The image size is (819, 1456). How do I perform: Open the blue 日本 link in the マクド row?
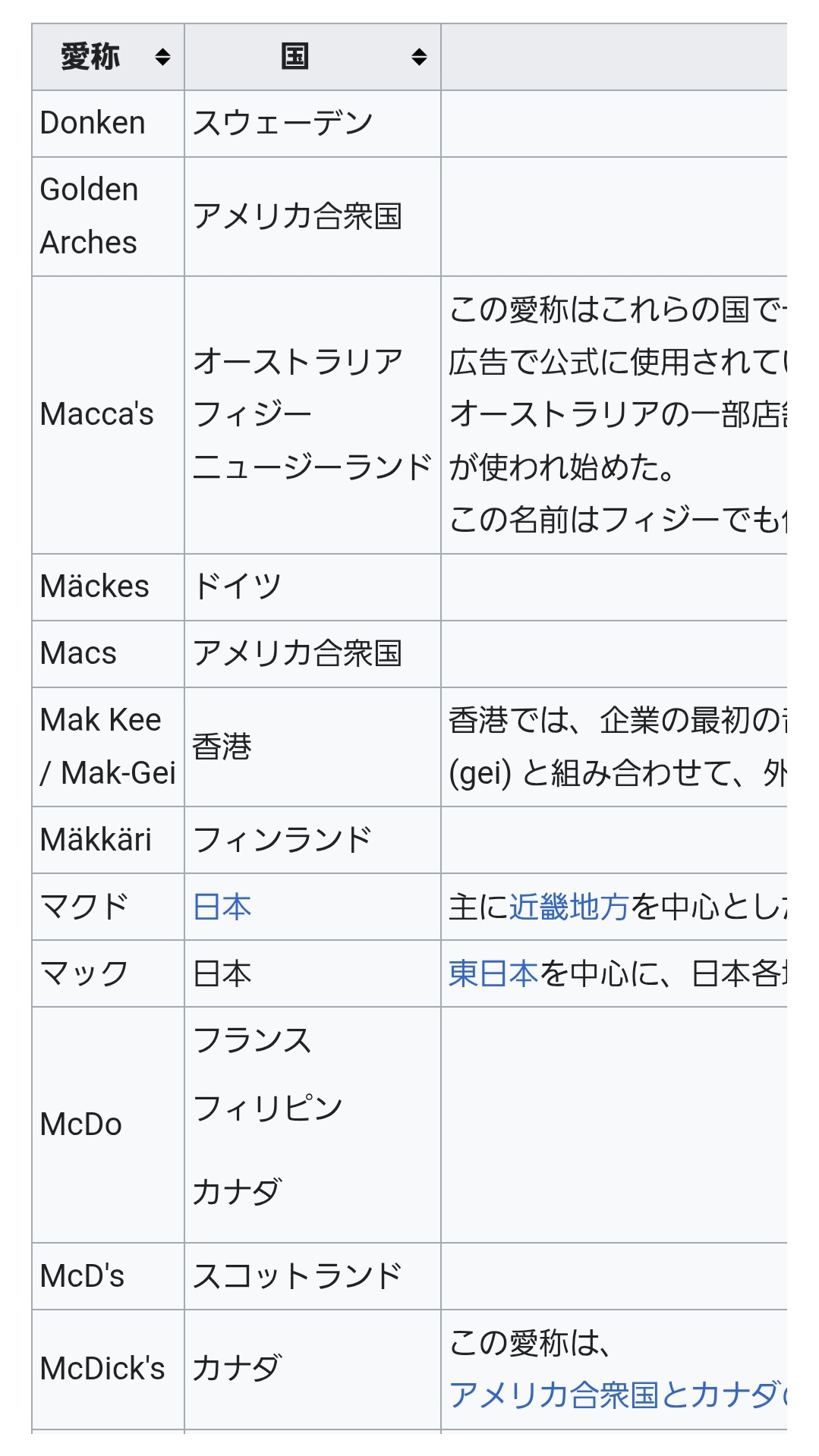[222, 907]
